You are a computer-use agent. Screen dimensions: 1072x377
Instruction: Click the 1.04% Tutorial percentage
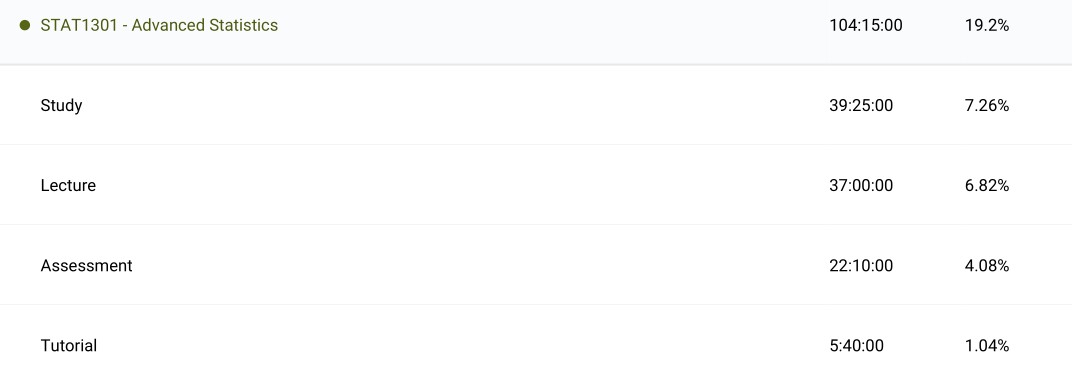[x=987, y=346]
